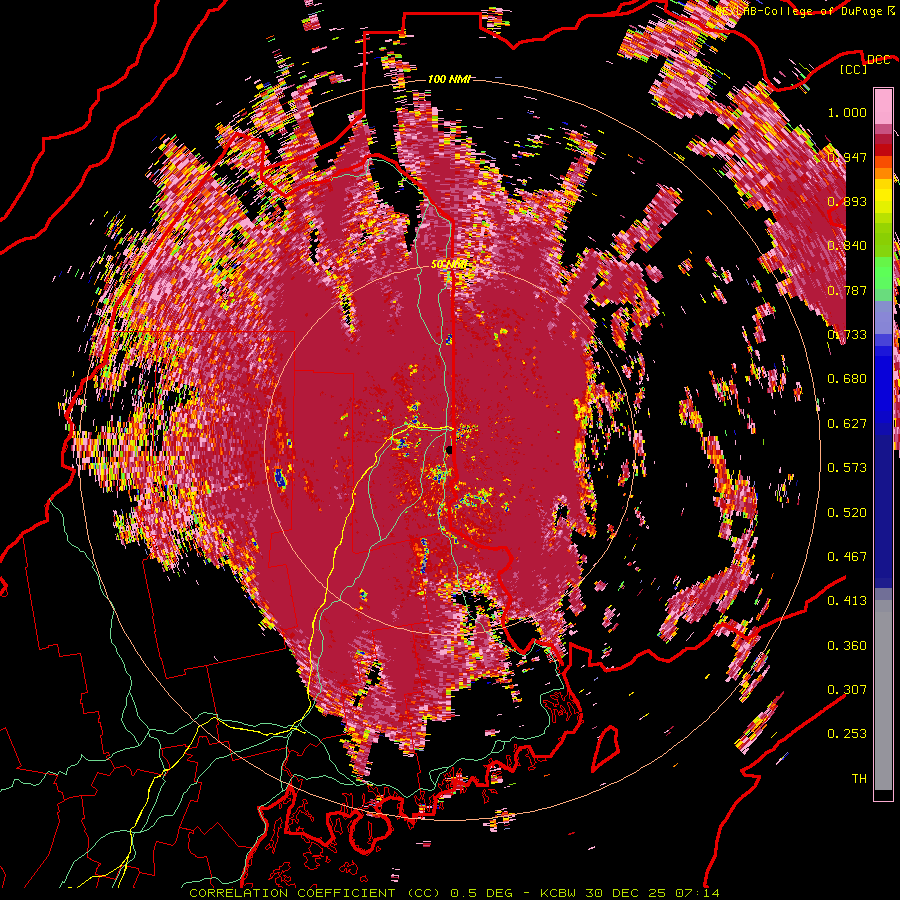This screenshot has width=900, height=900.
Task: Select the 0.467 scale value
Action: 847,557
